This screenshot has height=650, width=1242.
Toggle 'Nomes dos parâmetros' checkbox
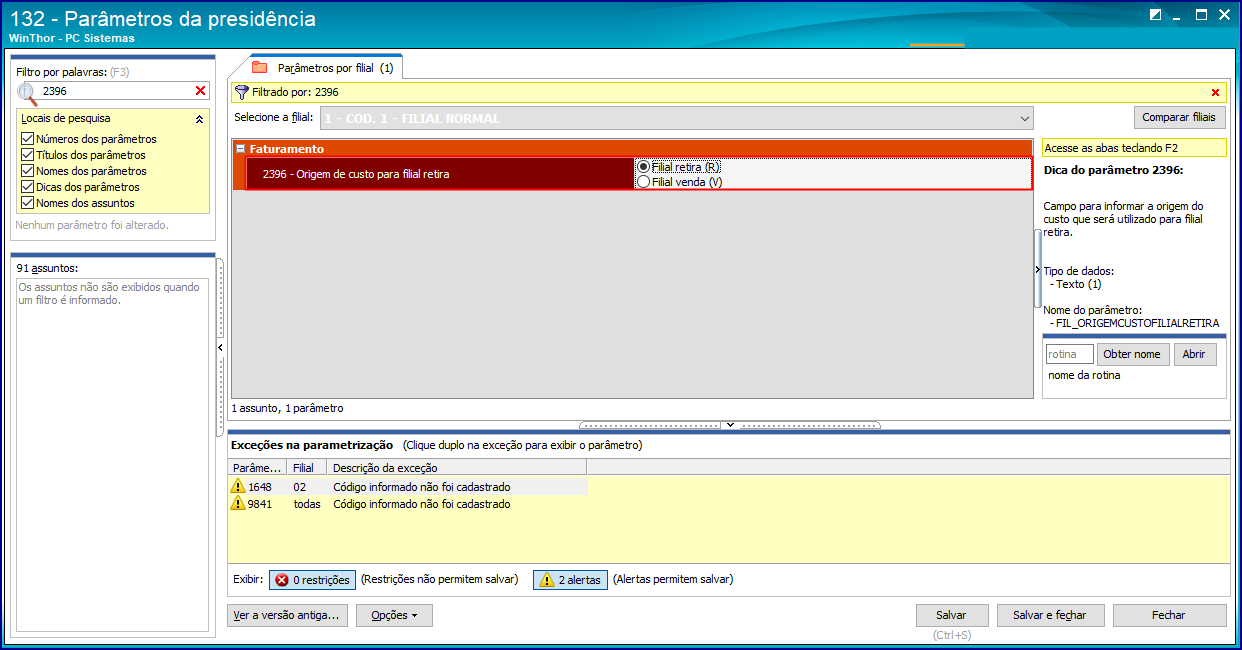coord(27,171)
